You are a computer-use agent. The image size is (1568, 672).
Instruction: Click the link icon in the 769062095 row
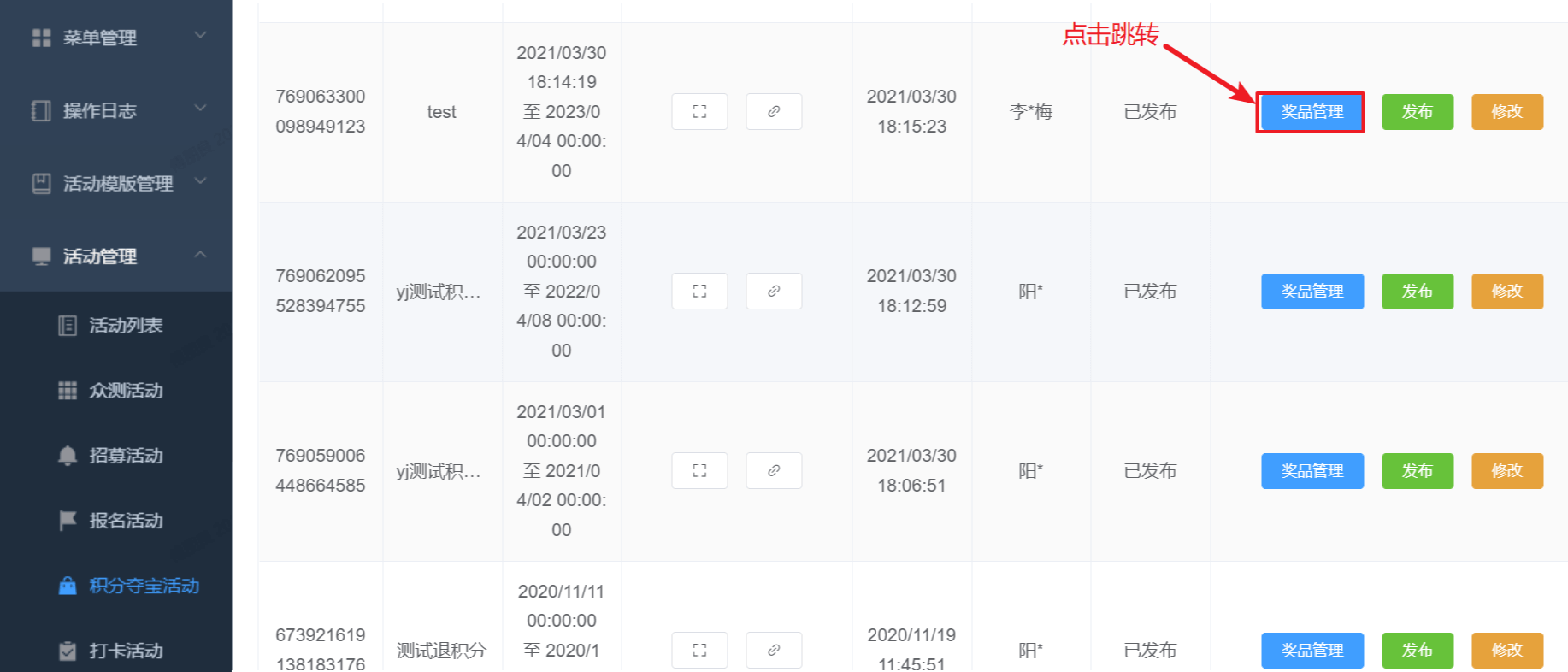(774, 292)
